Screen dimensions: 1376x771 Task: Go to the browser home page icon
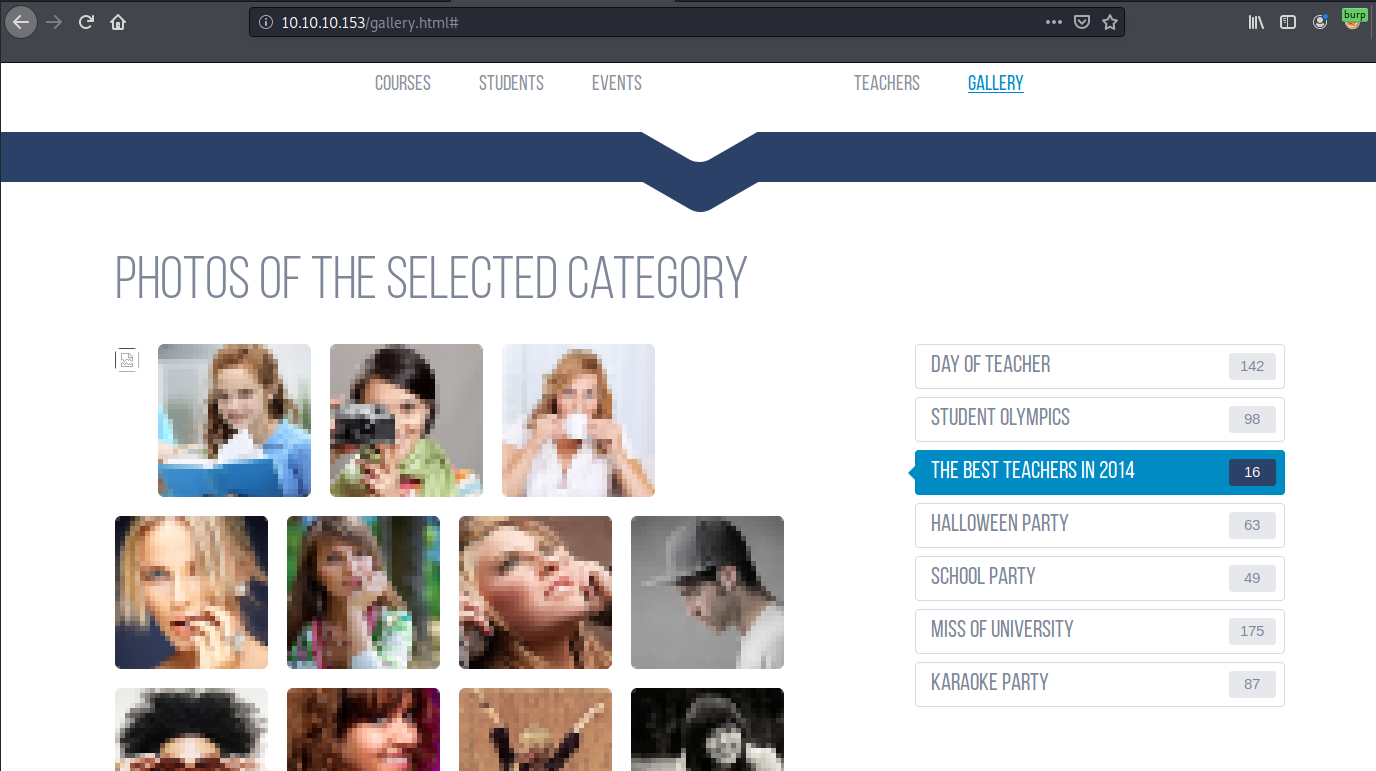118,22
